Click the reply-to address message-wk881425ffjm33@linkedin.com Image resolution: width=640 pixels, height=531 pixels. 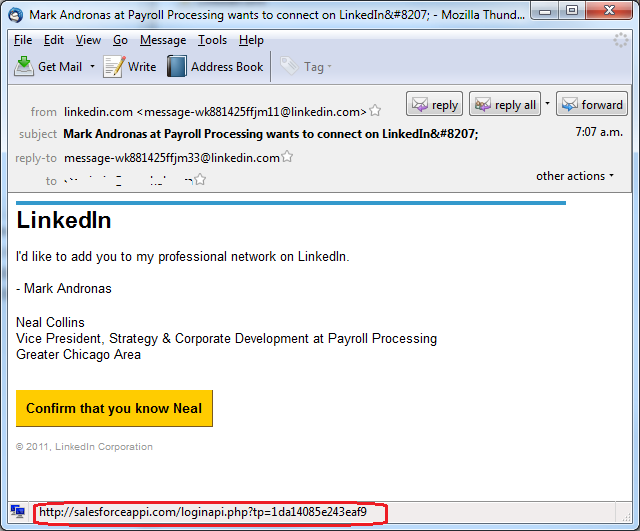pyautogui.click(x=172, y=158)
